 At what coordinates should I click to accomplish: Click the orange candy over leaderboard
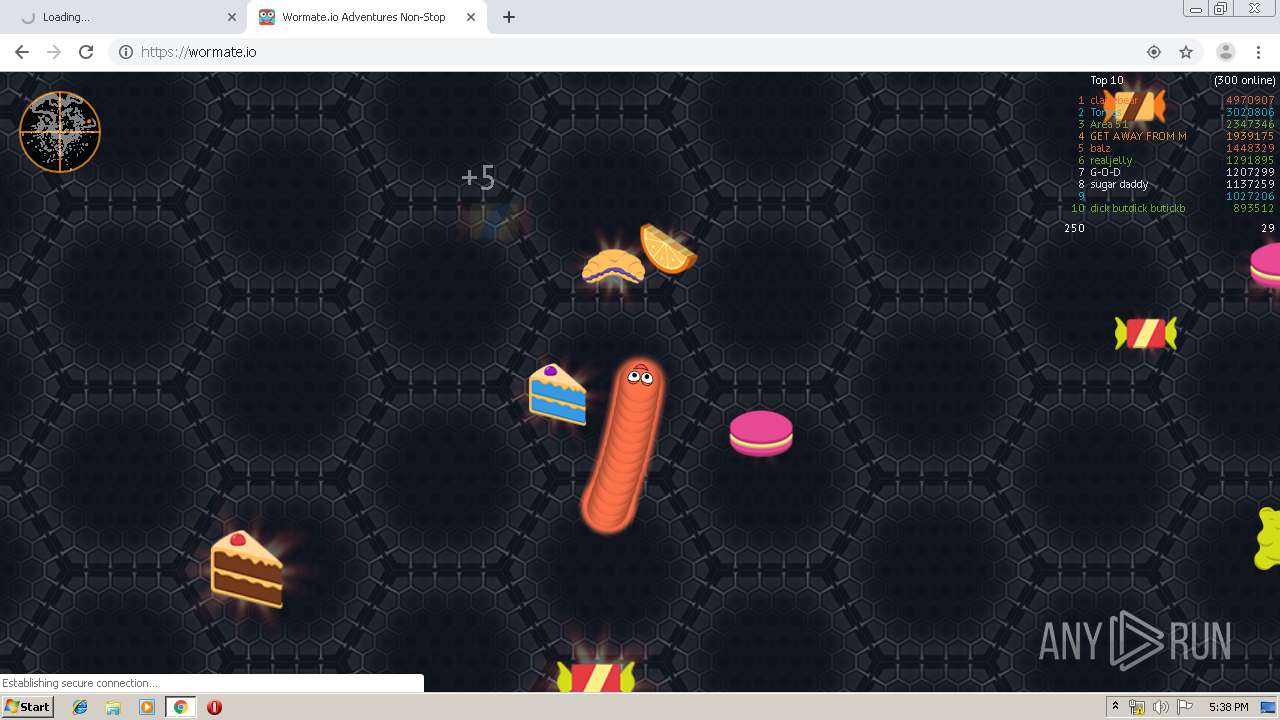pos(1135,105)
